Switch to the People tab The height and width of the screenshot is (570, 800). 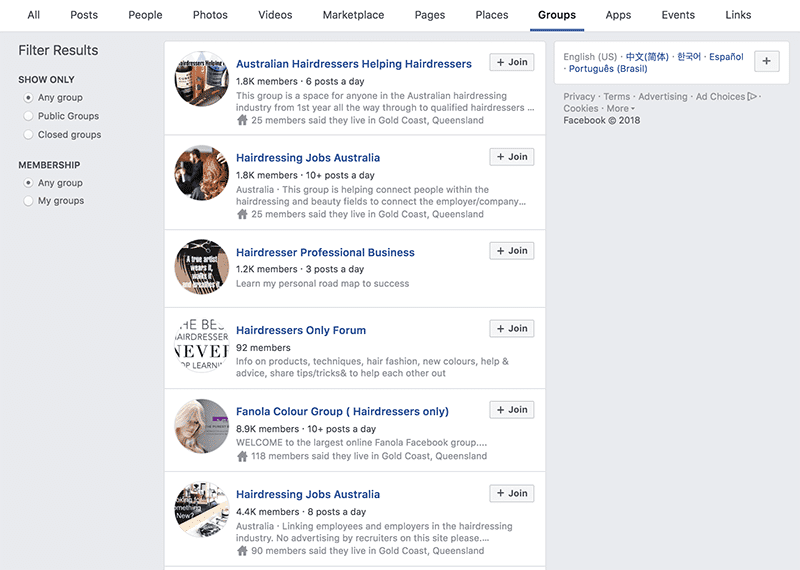145,15
